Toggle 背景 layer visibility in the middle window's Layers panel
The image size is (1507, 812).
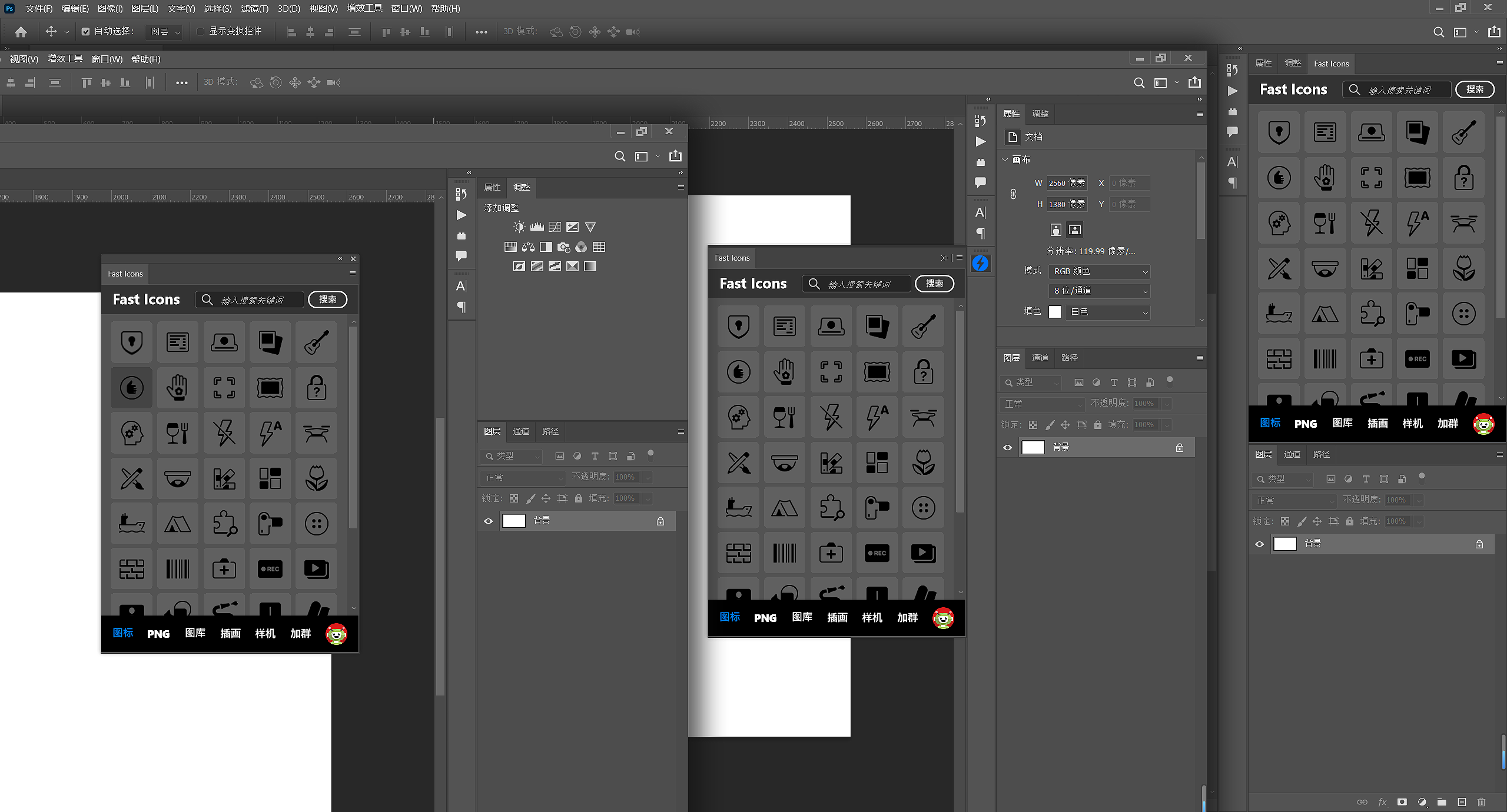pos(1007,447)
